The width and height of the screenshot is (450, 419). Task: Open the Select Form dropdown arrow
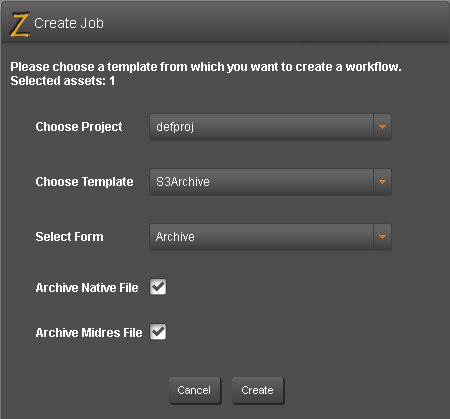[382, 237]
